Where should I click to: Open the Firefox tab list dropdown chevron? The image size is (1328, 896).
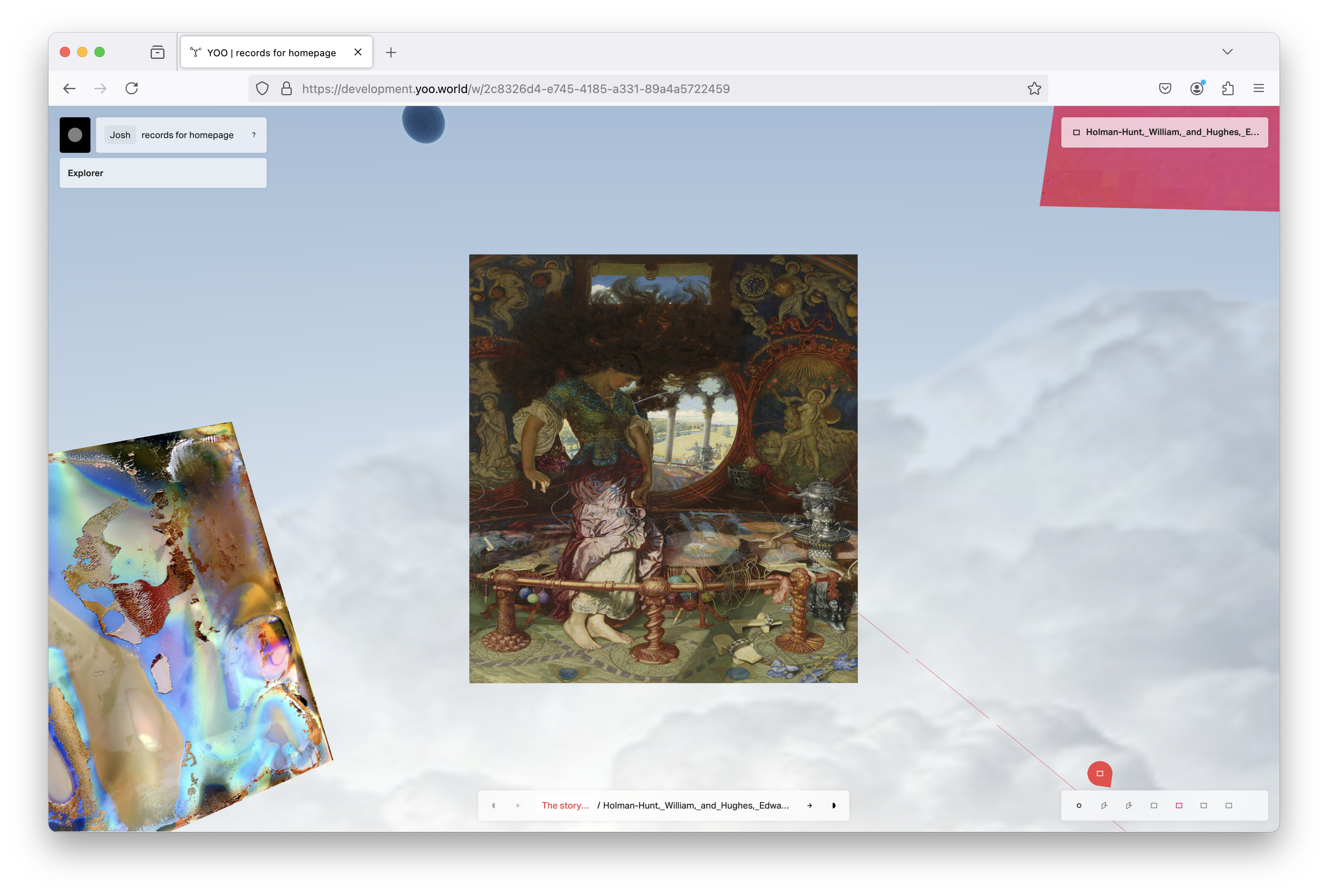(1228, 52)
